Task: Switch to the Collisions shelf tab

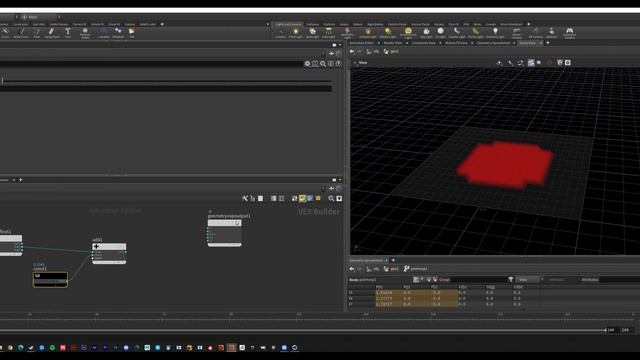Action: [312, 24]
